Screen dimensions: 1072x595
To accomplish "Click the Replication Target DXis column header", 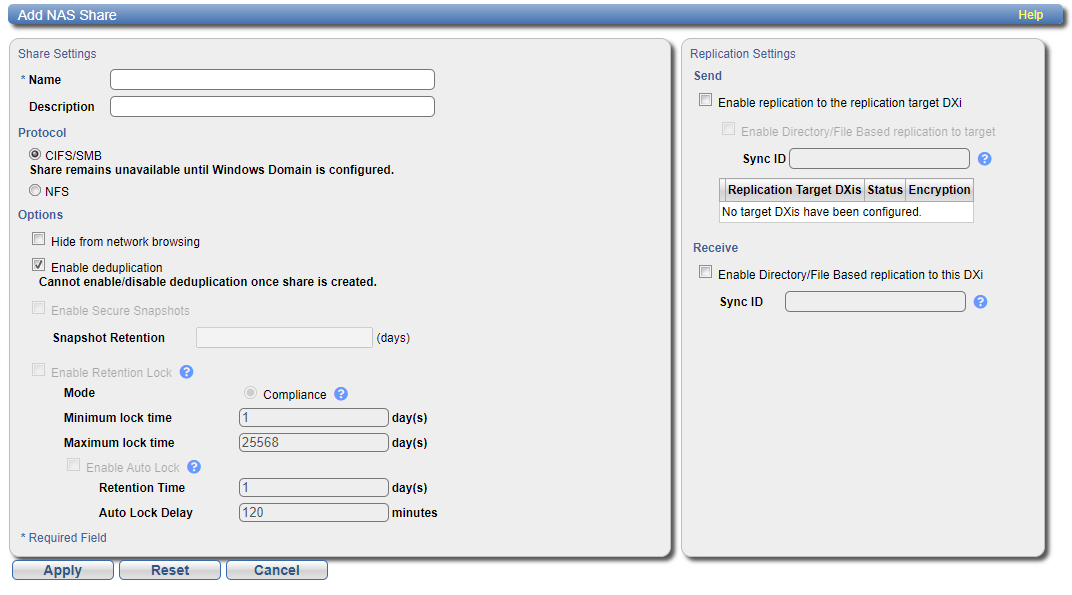I will (x=794, y=190).
